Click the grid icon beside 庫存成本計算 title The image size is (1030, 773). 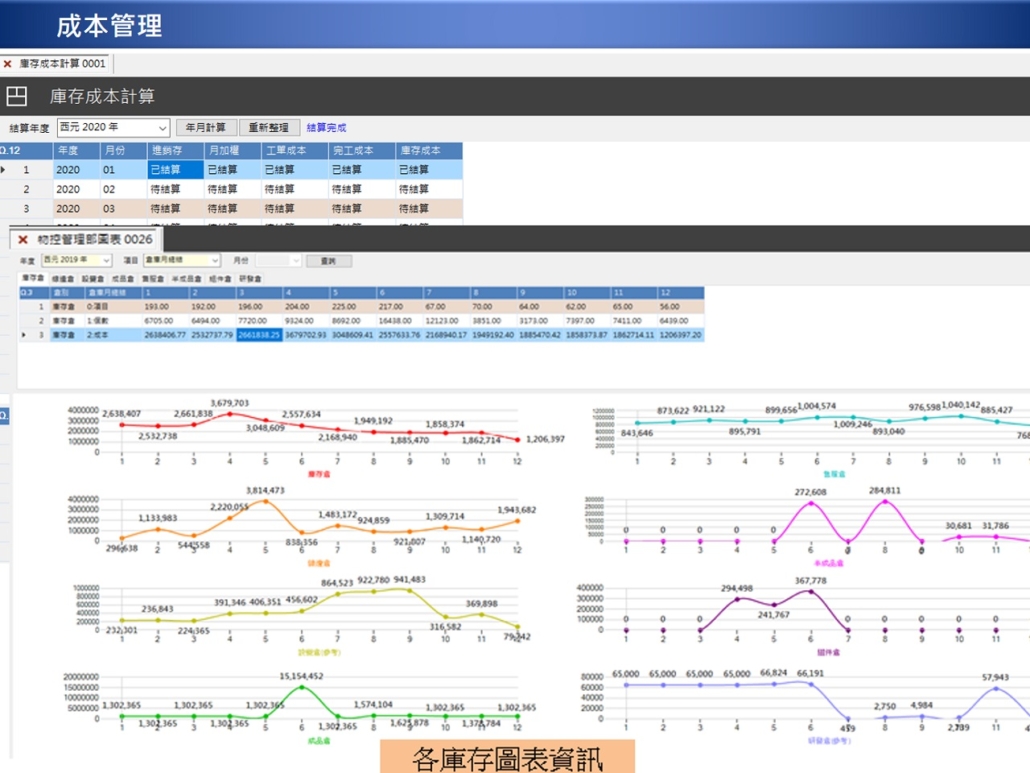pos(16,97)
